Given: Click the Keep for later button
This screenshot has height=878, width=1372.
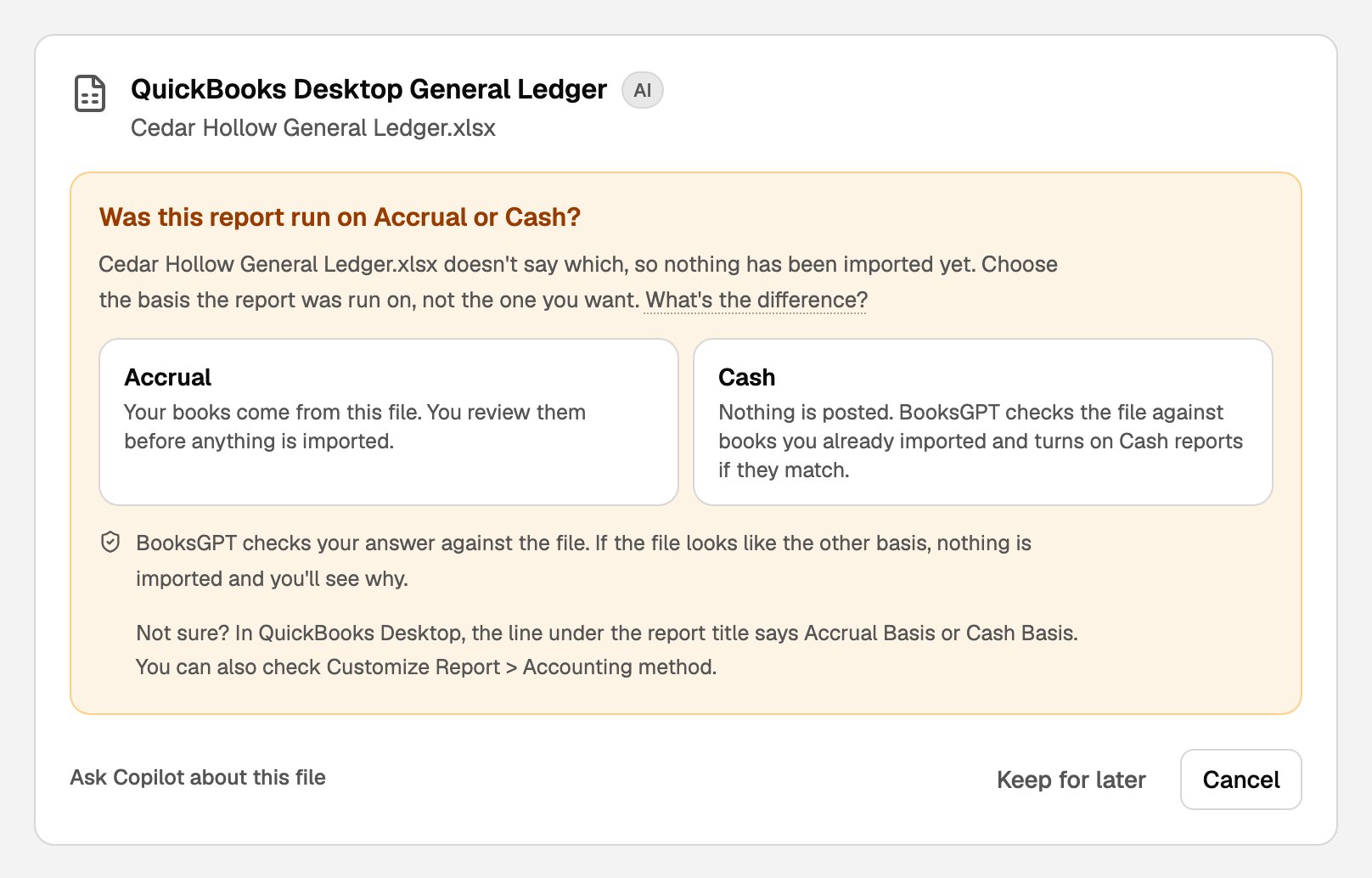Looking at the screenshot, I should 1071,780.
